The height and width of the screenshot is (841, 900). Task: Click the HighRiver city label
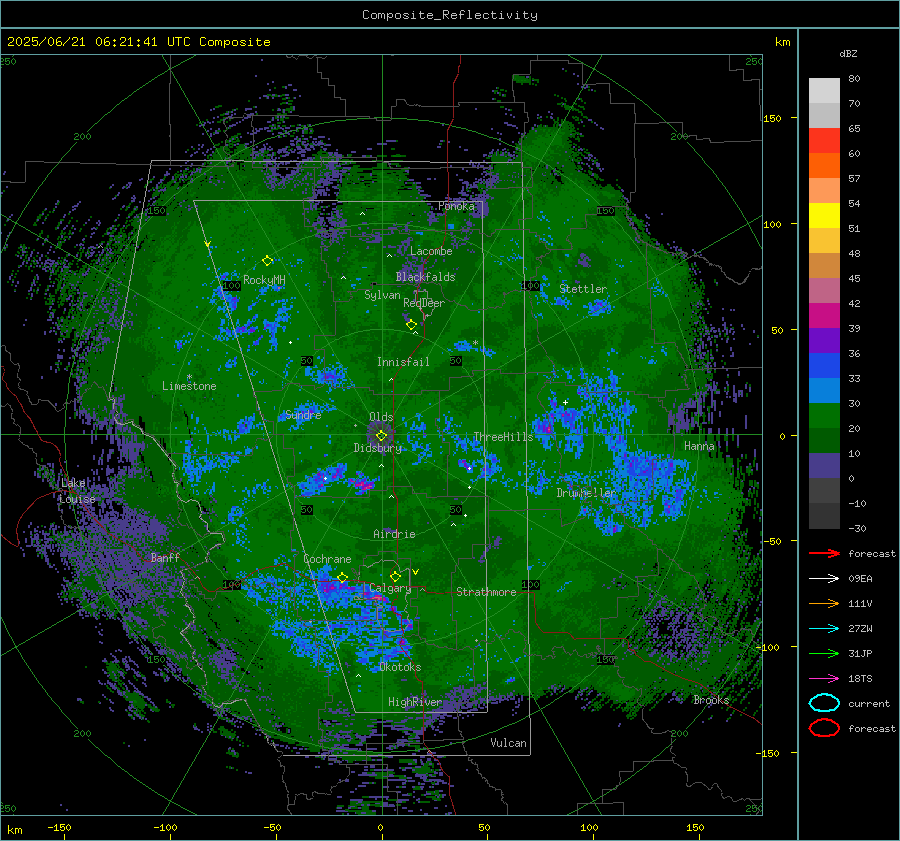point(415,702)
